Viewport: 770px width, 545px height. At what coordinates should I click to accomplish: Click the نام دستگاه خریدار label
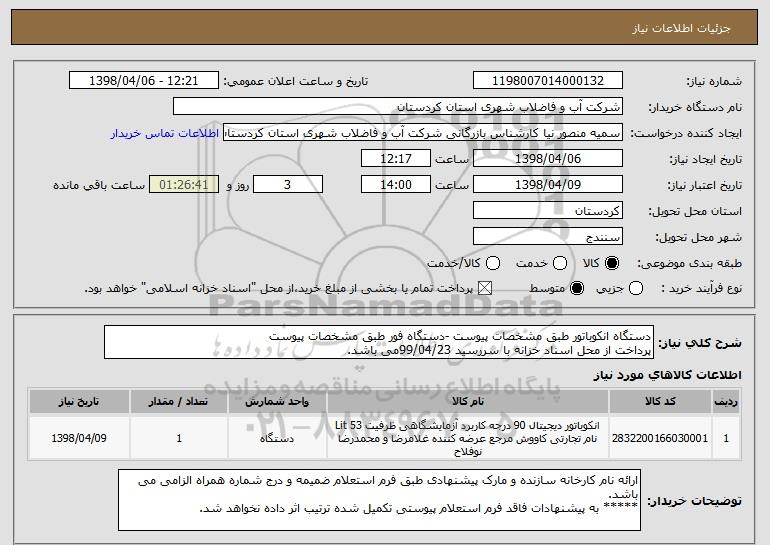coord(695,107)
